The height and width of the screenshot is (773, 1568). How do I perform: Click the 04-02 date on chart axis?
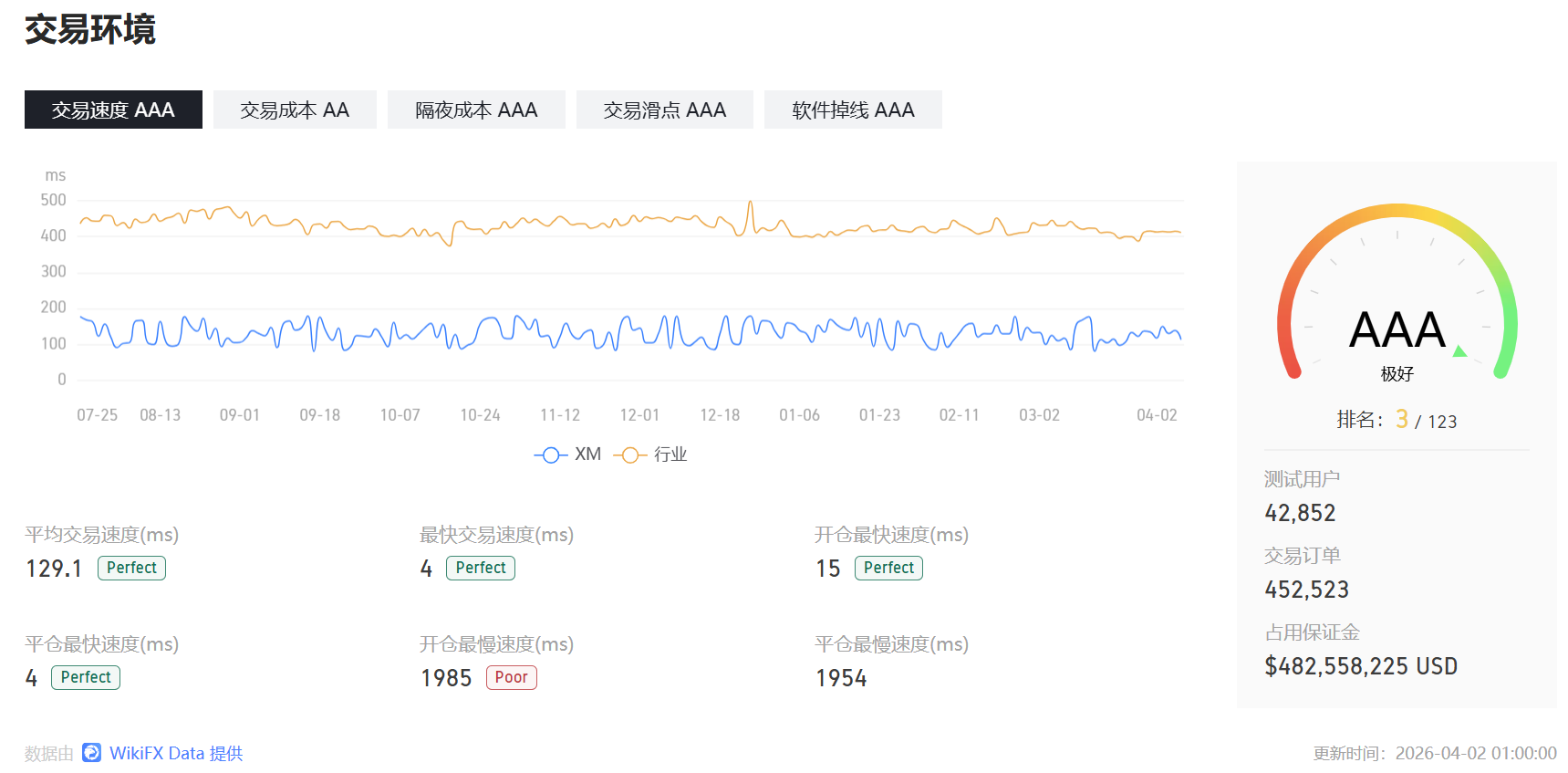click(x=1157, y=415)
